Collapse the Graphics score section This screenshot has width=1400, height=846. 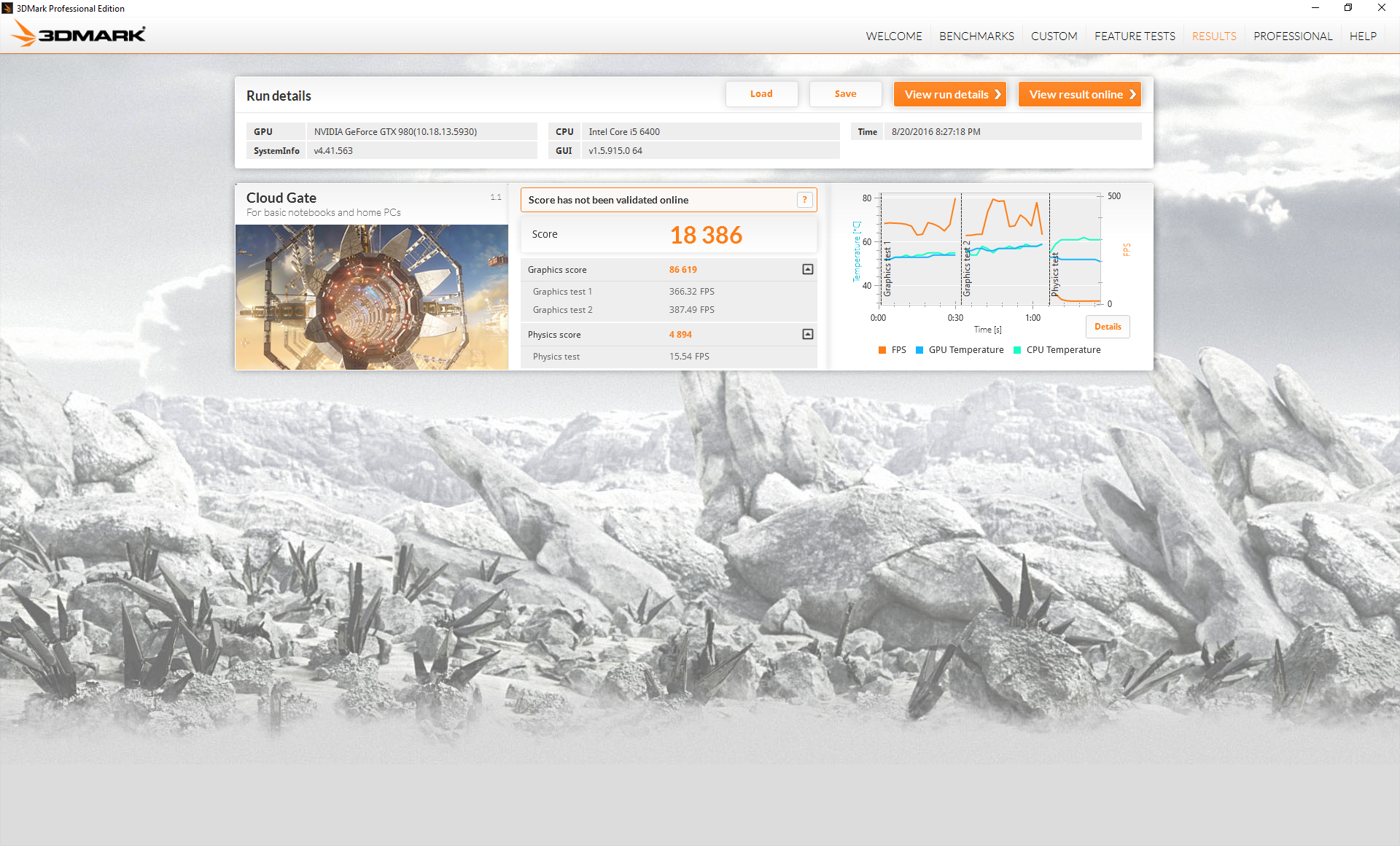[807, 270]
